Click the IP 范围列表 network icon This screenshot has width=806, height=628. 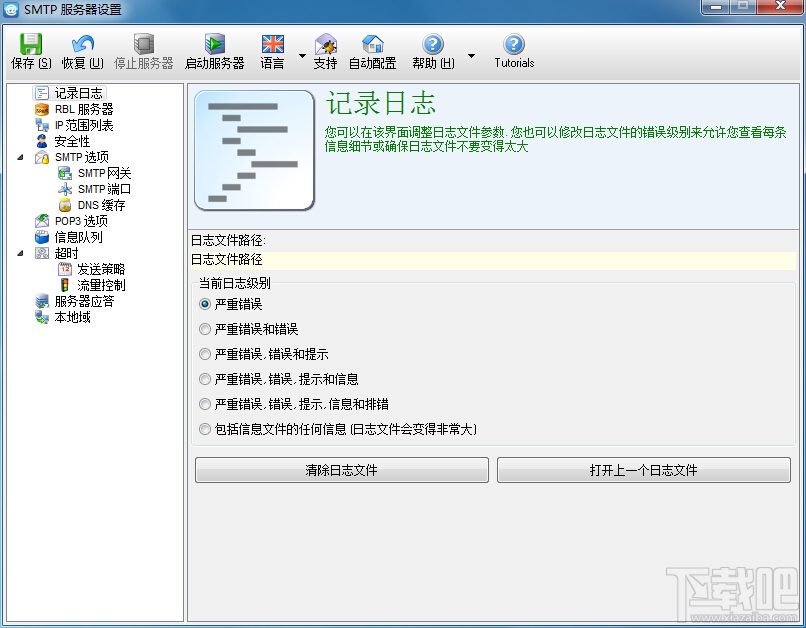(42, 125)
